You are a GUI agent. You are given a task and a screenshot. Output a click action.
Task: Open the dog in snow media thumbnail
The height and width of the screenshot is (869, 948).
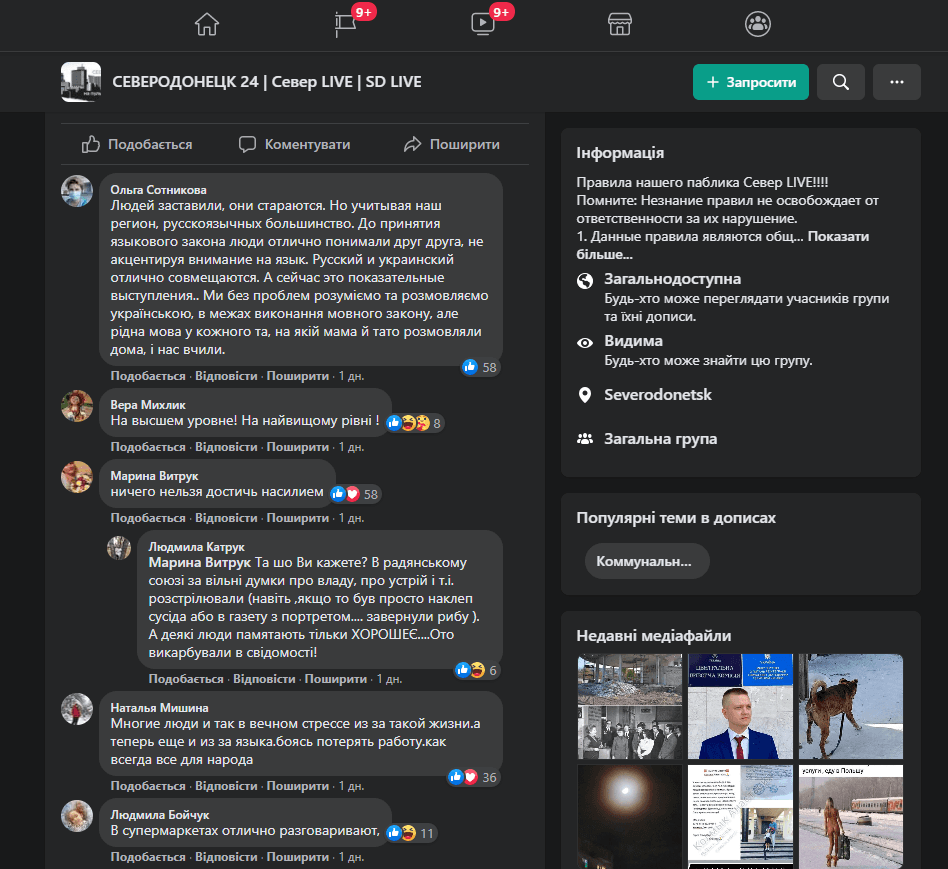pyautogui.click(x=851, y=706)
